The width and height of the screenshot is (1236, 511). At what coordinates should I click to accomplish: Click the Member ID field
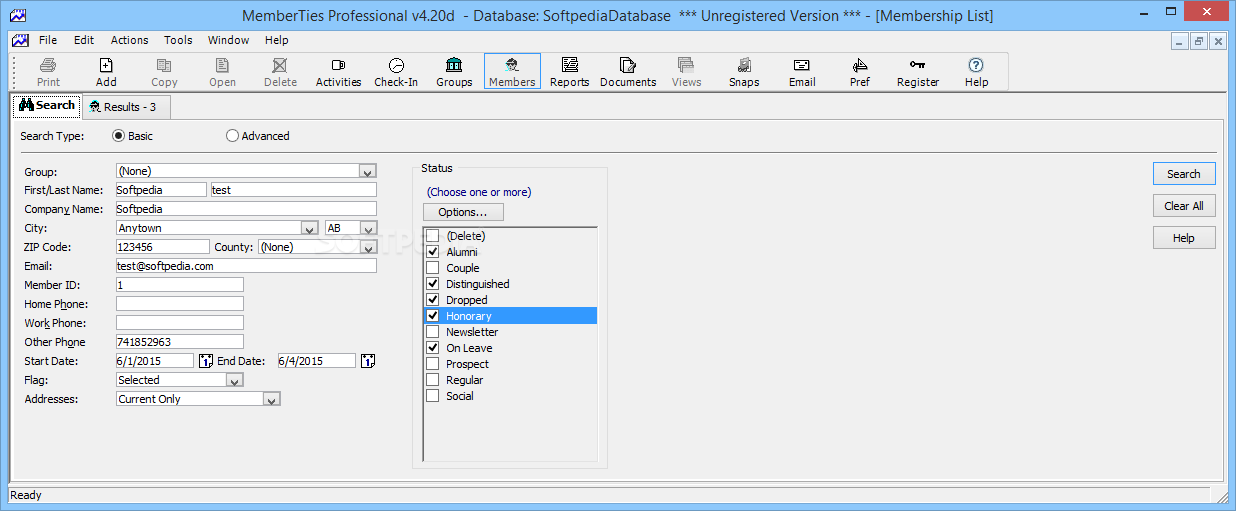pyautogui.click(x=180, y=285)
